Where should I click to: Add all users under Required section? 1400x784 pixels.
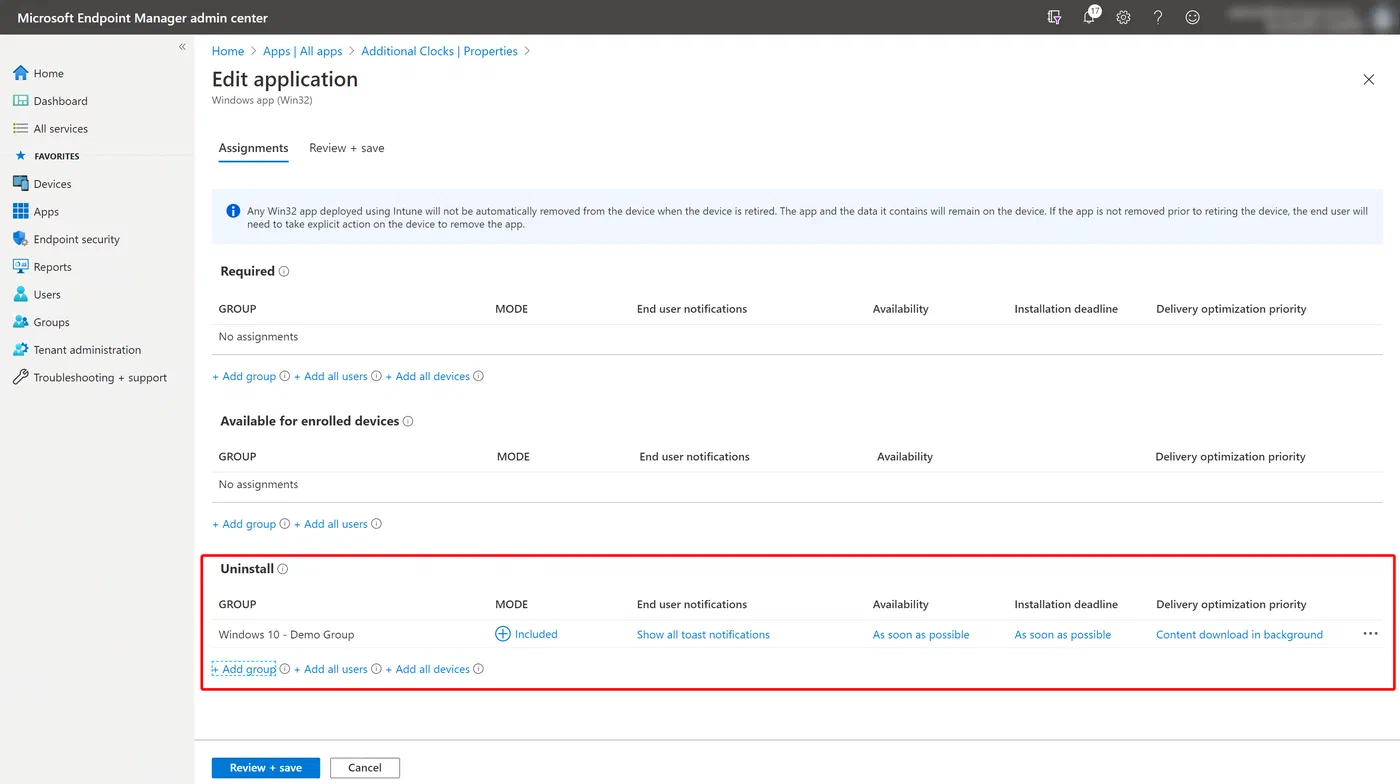coord(331,376)
